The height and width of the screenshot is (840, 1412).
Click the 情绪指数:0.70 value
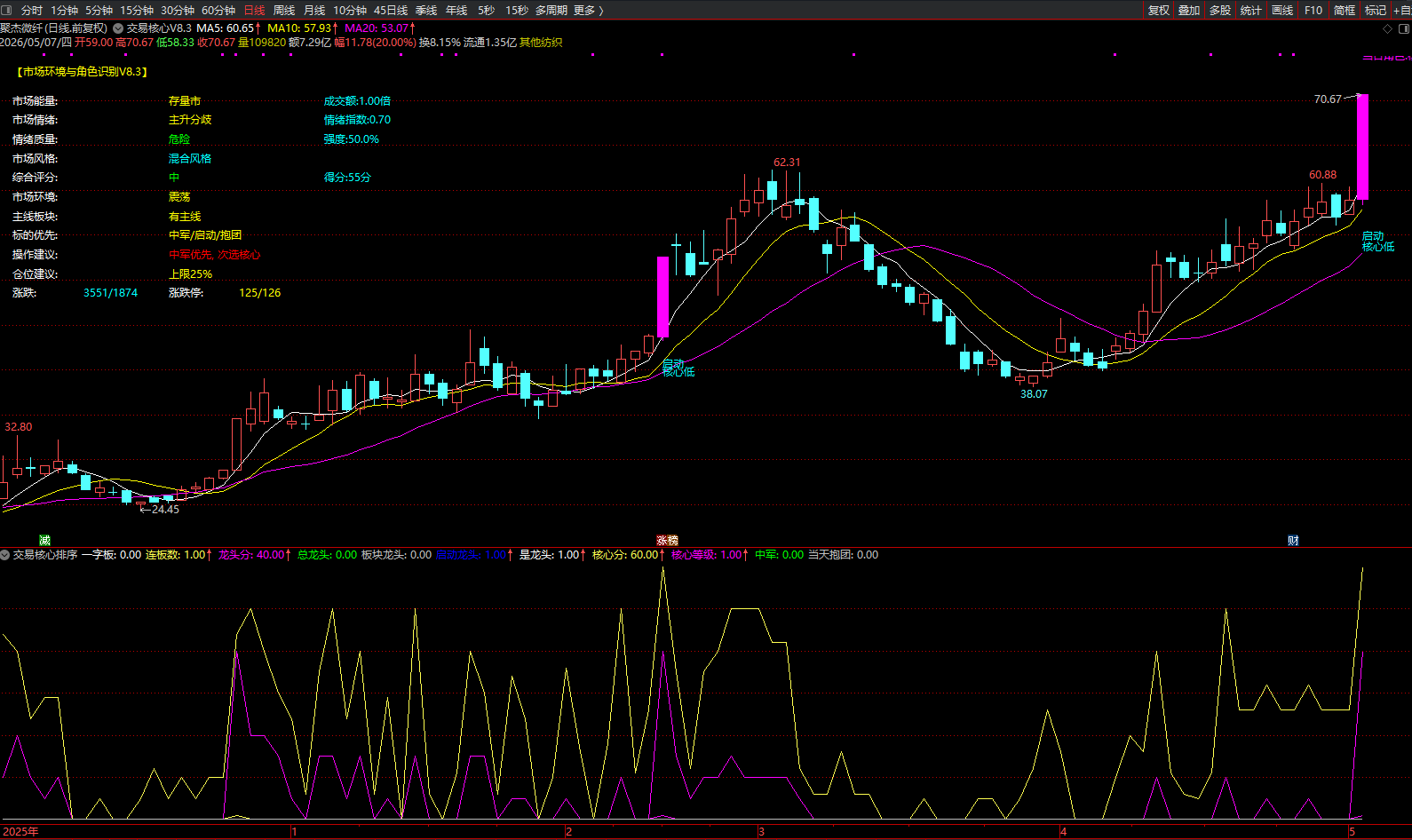click(x=357, y=120)
